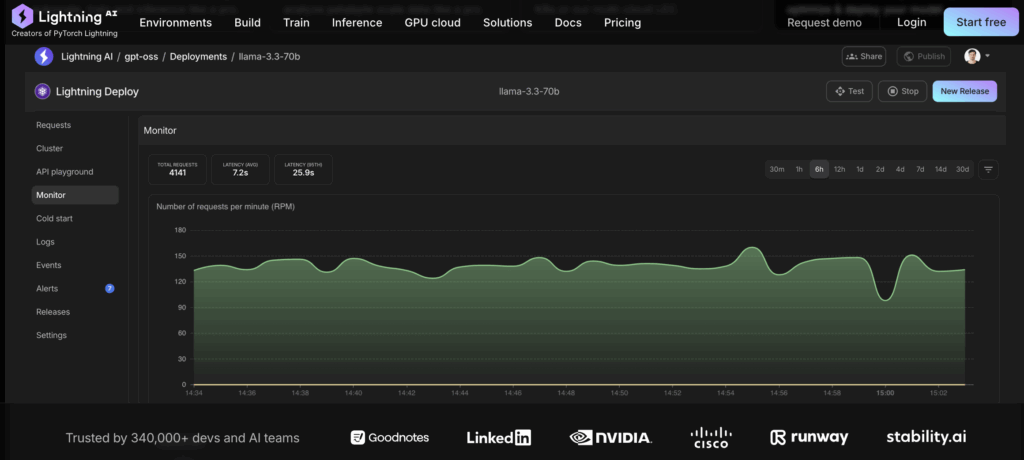Click the LinkedIn logo in the footer
Image resolution: width=1024 pixels, height=460 pixels.
[x=499, y=437]
